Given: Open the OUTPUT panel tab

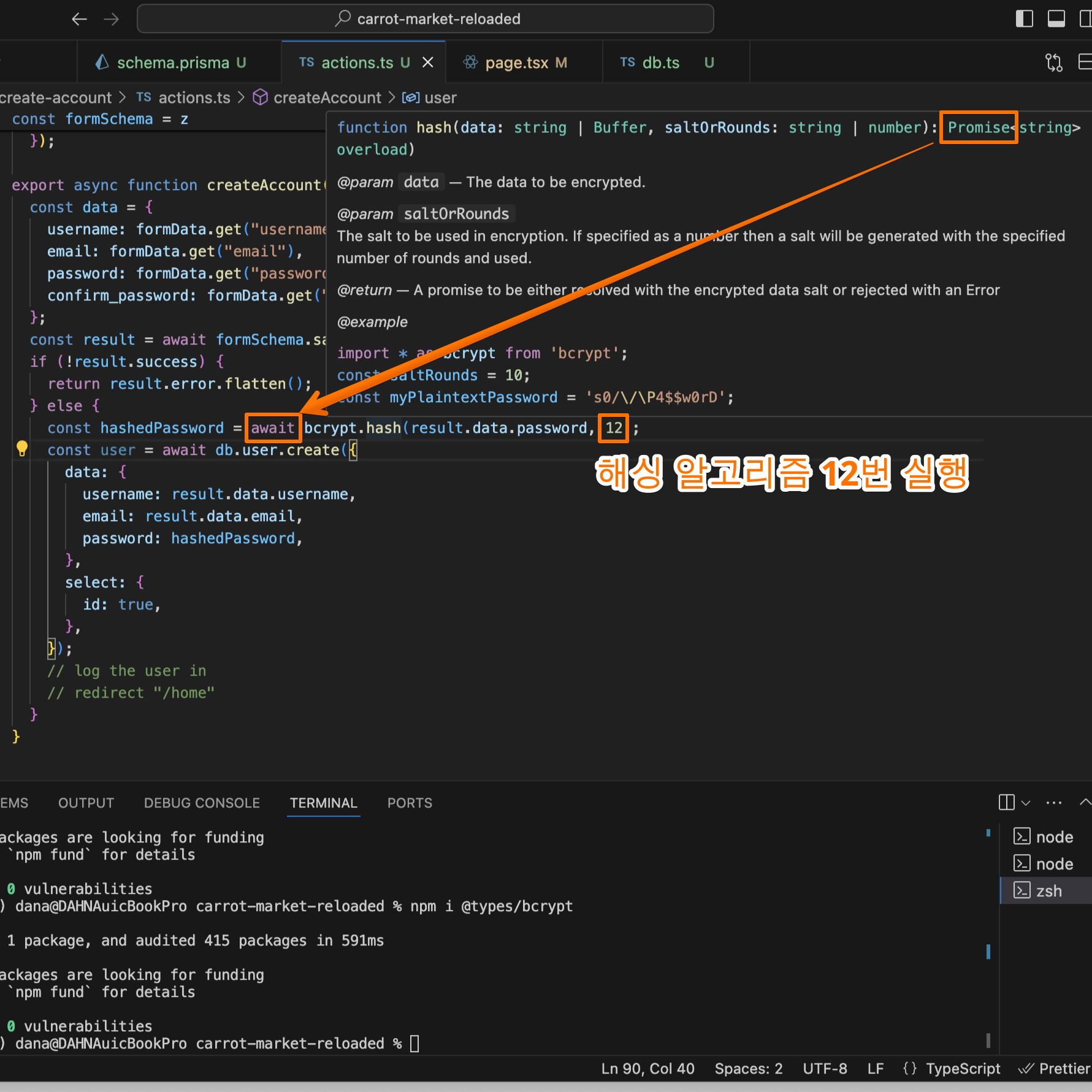Looking at the screenshot, I should (86, 803).
